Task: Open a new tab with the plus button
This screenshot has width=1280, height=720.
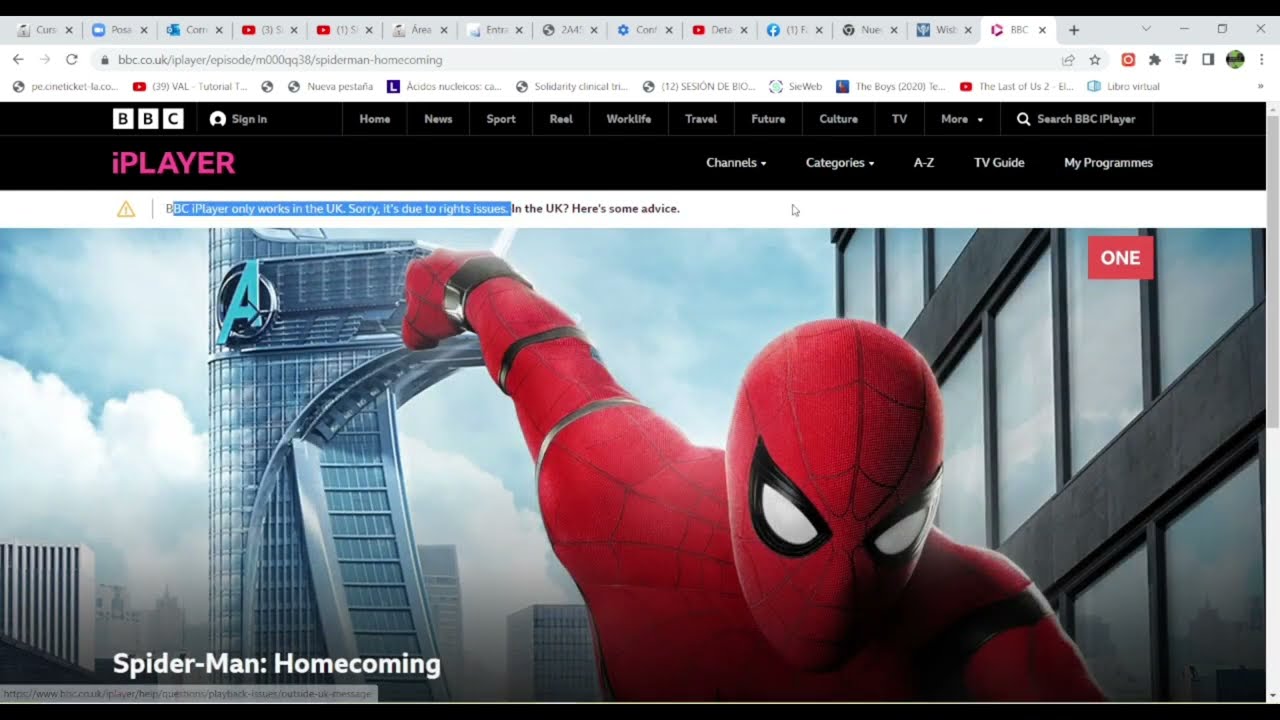Action: [x=1074, y=30]
